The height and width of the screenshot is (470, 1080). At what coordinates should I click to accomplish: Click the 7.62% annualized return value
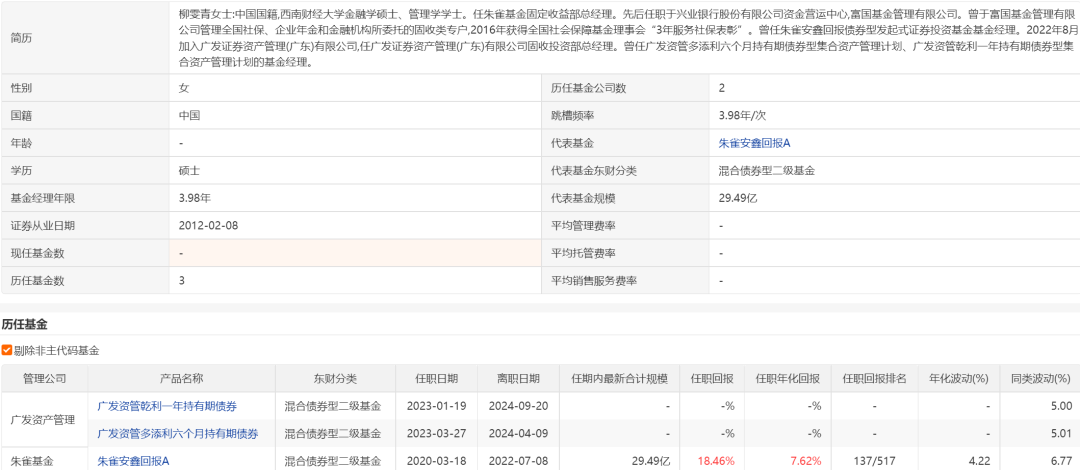pos(805,461)
